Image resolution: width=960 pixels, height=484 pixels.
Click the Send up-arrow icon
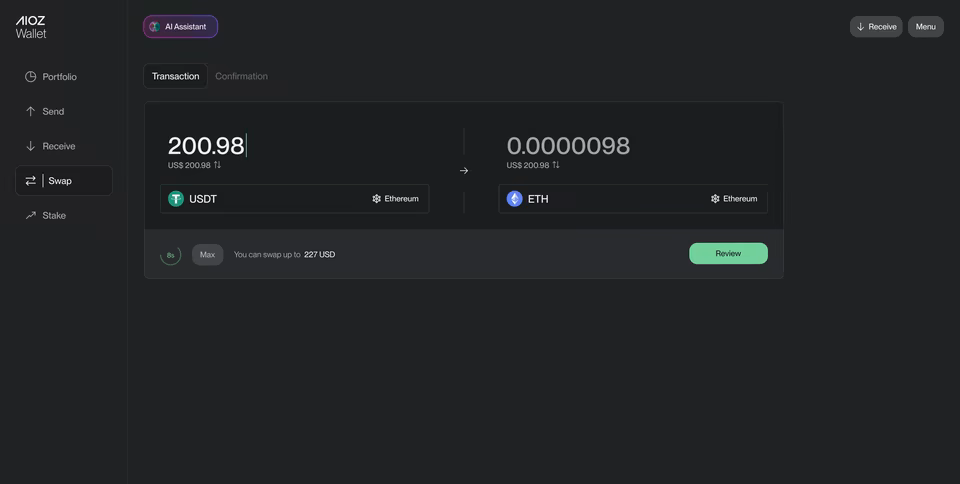(31, 111)
